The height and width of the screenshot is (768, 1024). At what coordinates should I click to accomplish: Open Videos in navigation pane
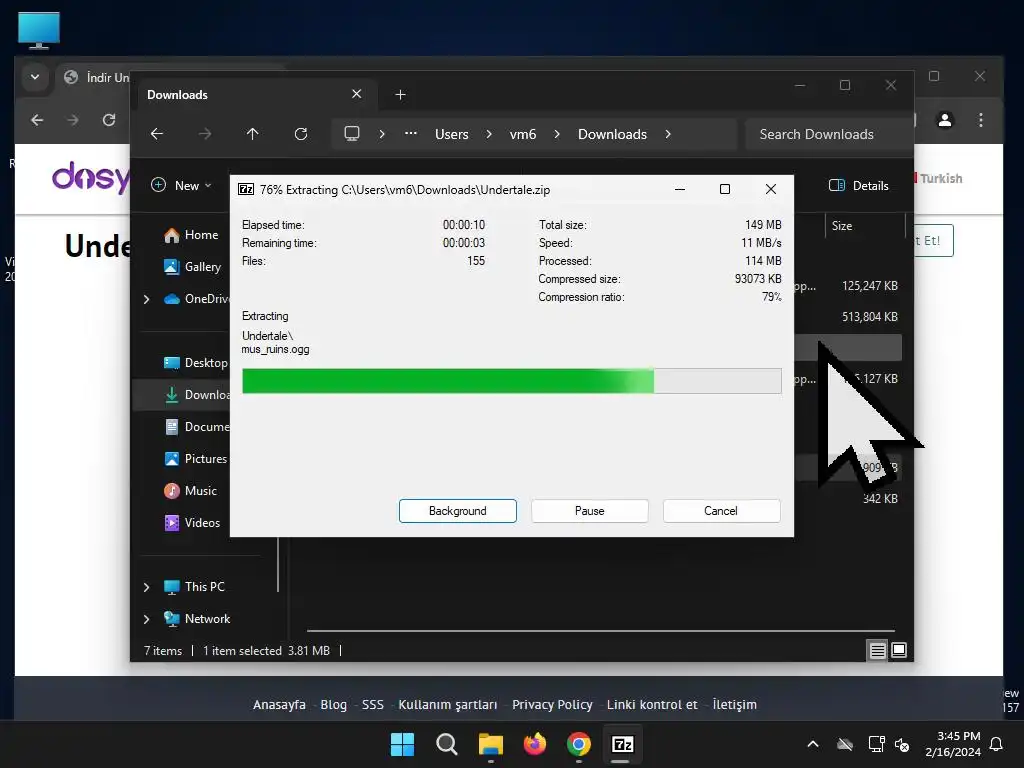coord(193,522)
